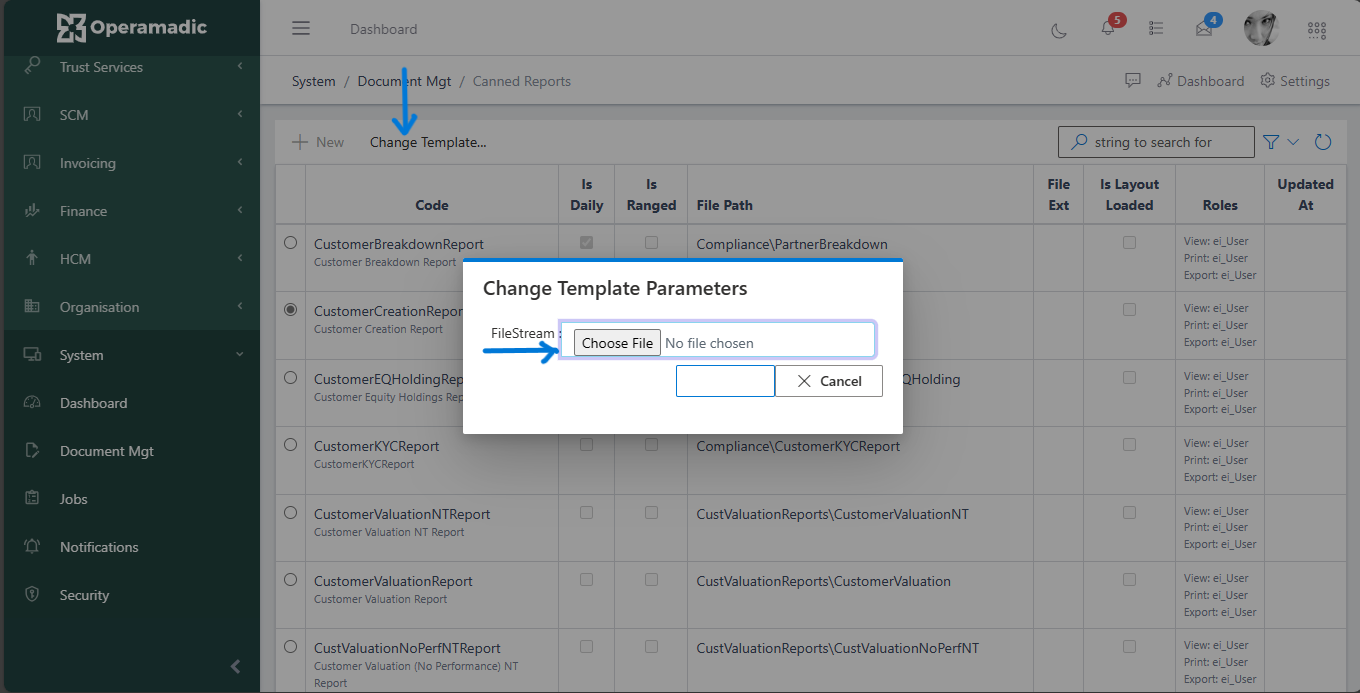Viewport: 1360px width, 693px height.
Task: Click the SCM sidebar icon
Action: coord(32,114)
